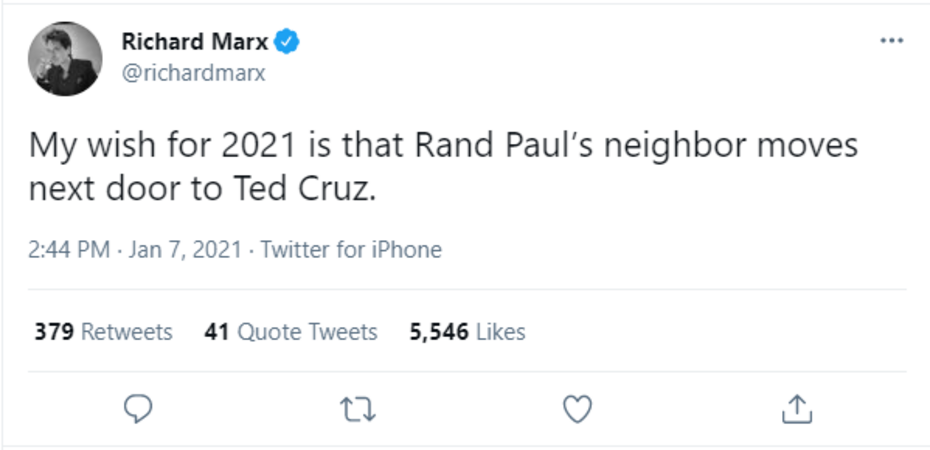930x450 pixels.
Task: Click the reply speech bubble icon
Action: coord(138,407)
